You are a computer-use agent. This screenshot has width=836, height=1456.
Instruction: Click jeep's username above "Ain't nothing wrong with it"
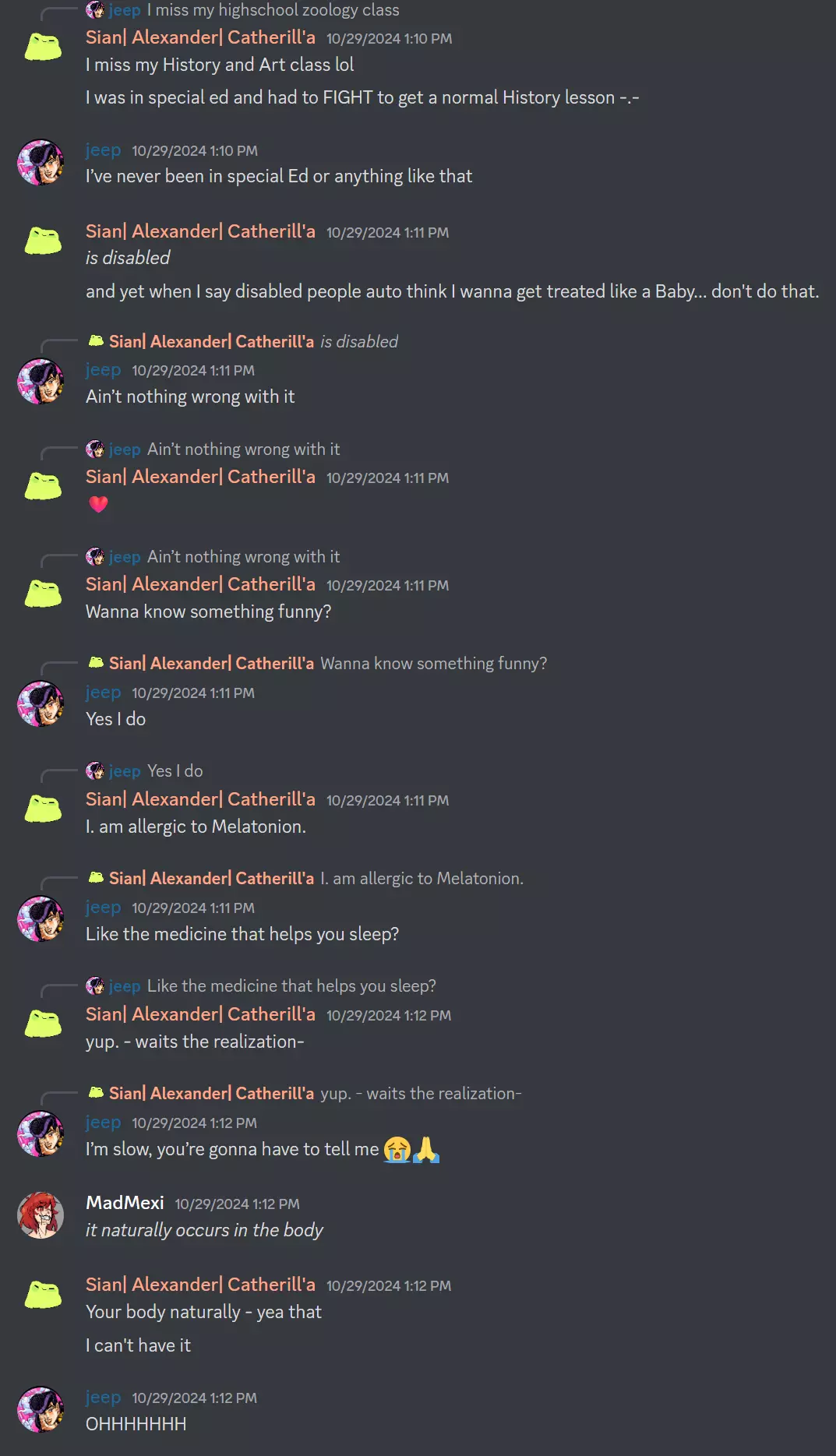click(103, 370)
